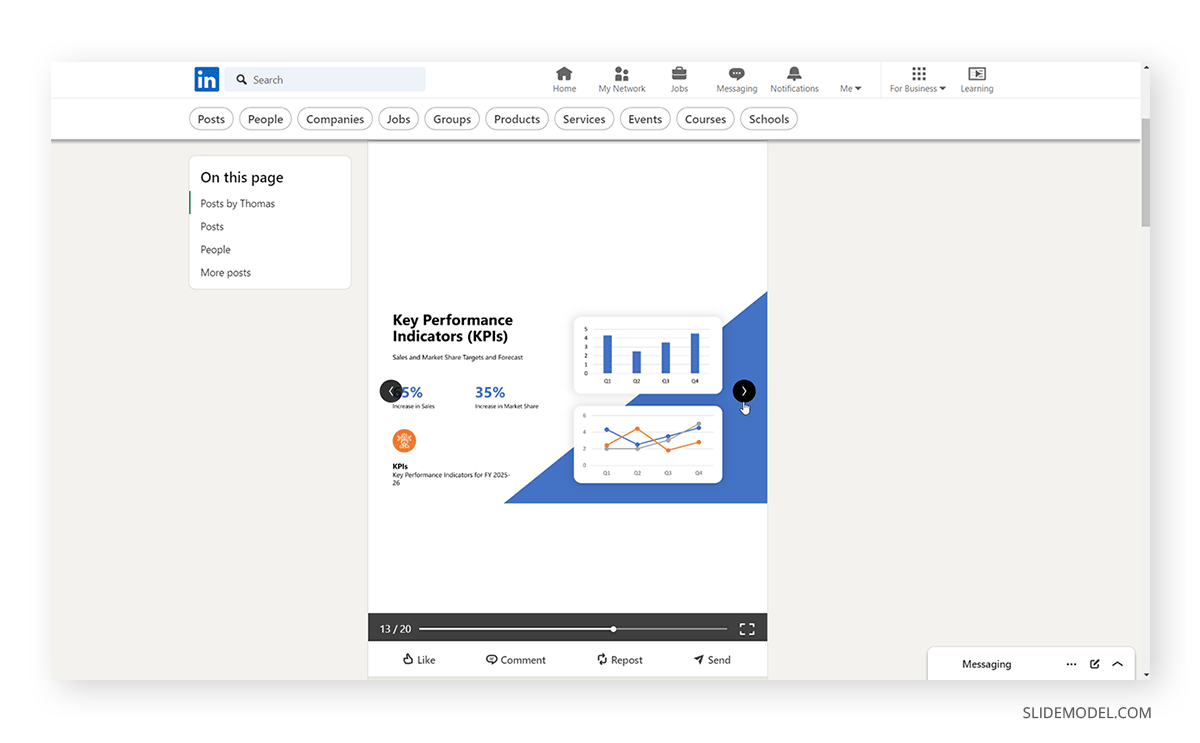
Task: Send the post to someone
Action: (712, 659)
